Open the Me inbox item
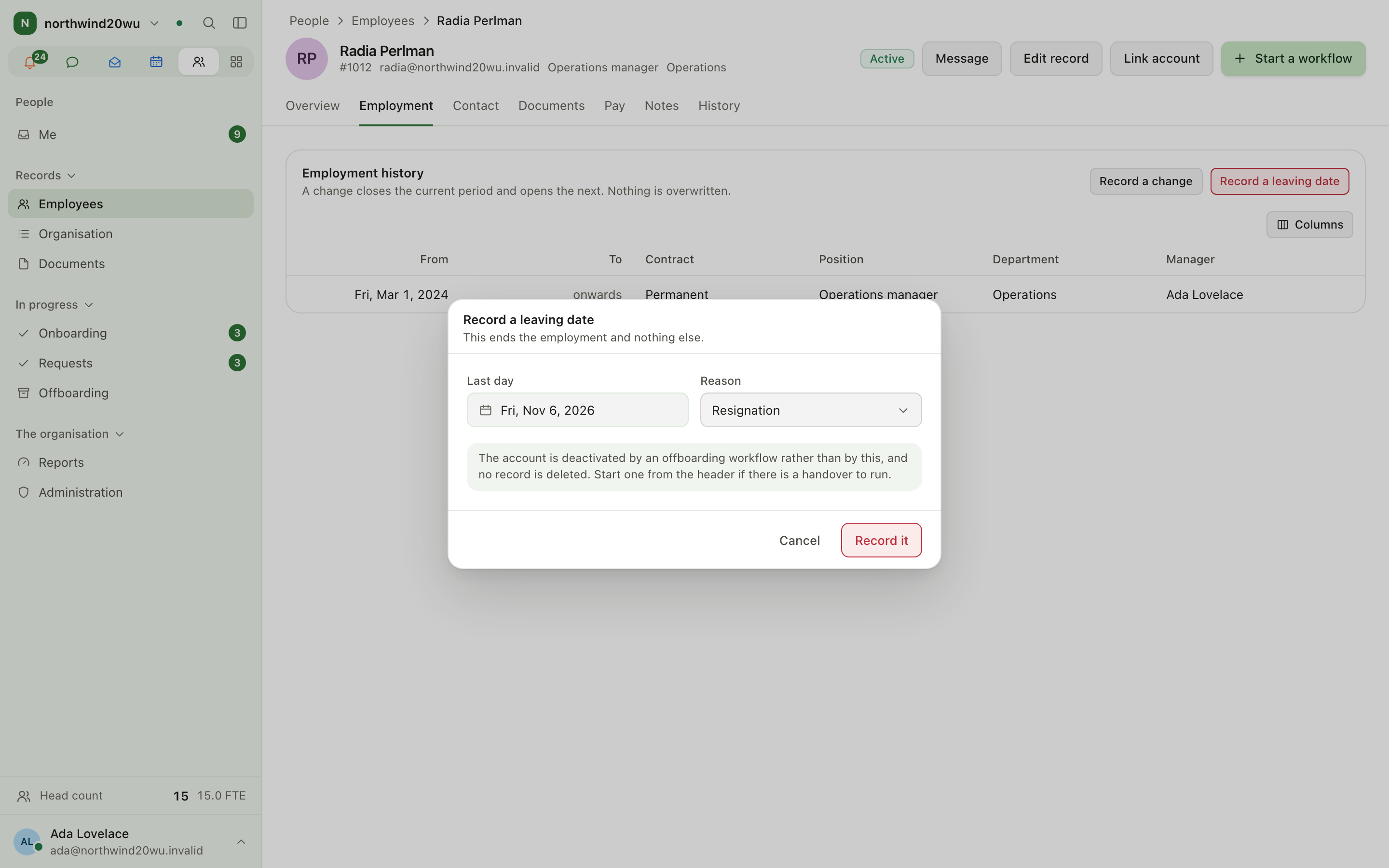 (x=130, y=135)
